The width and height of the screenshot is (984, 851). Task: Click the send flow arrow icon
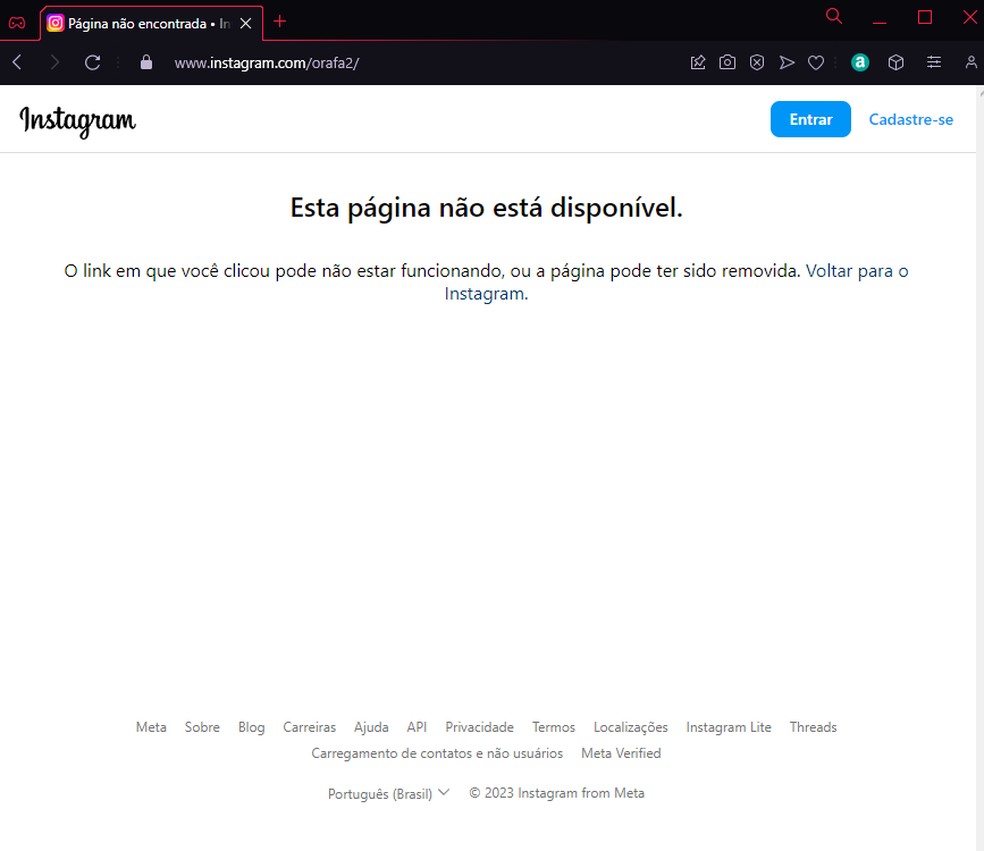click(787, 63)
